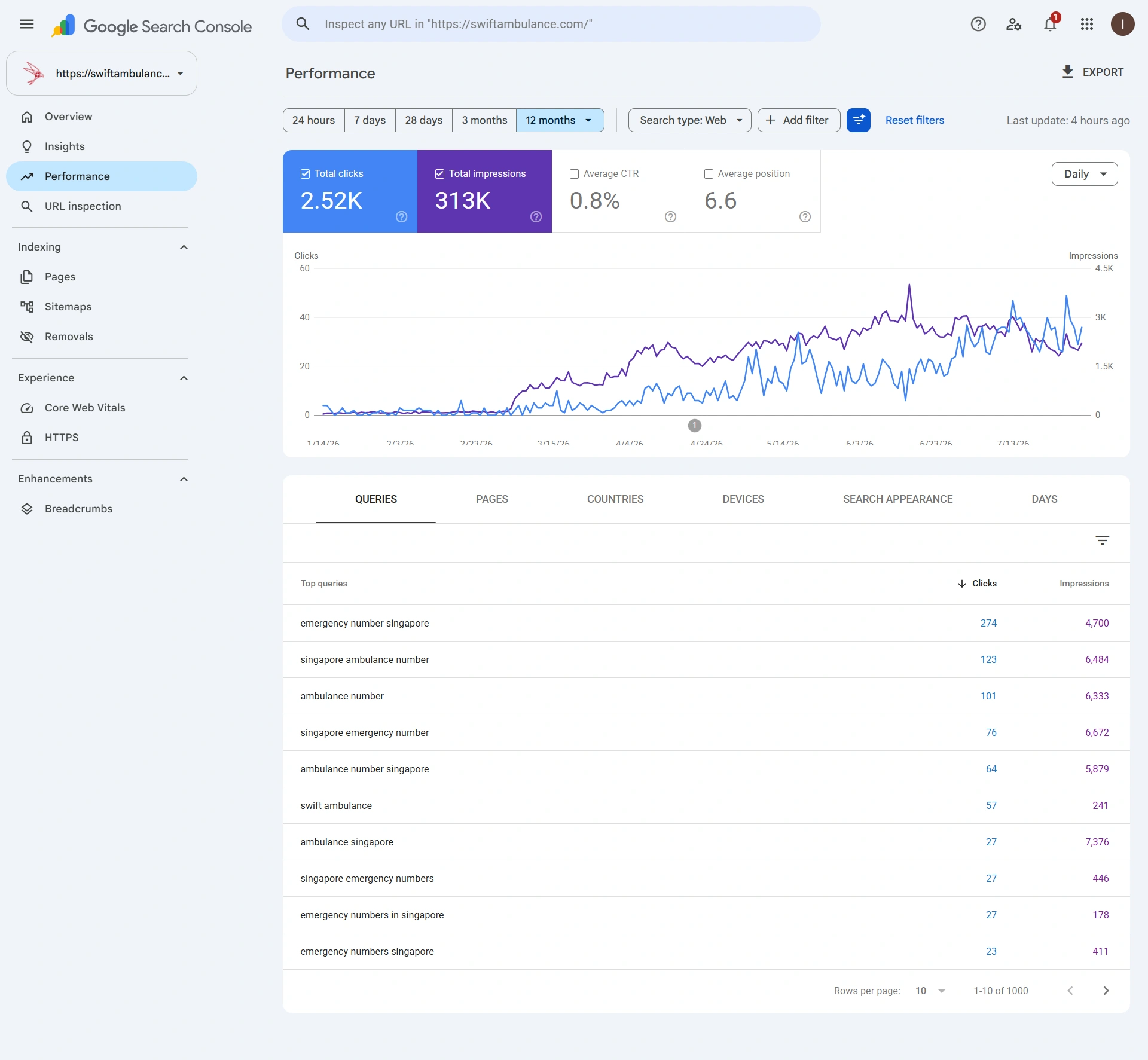1148x1060 pixels.
Task: Click the blue AI filter suggestions icon
Action: coord(859,120)
